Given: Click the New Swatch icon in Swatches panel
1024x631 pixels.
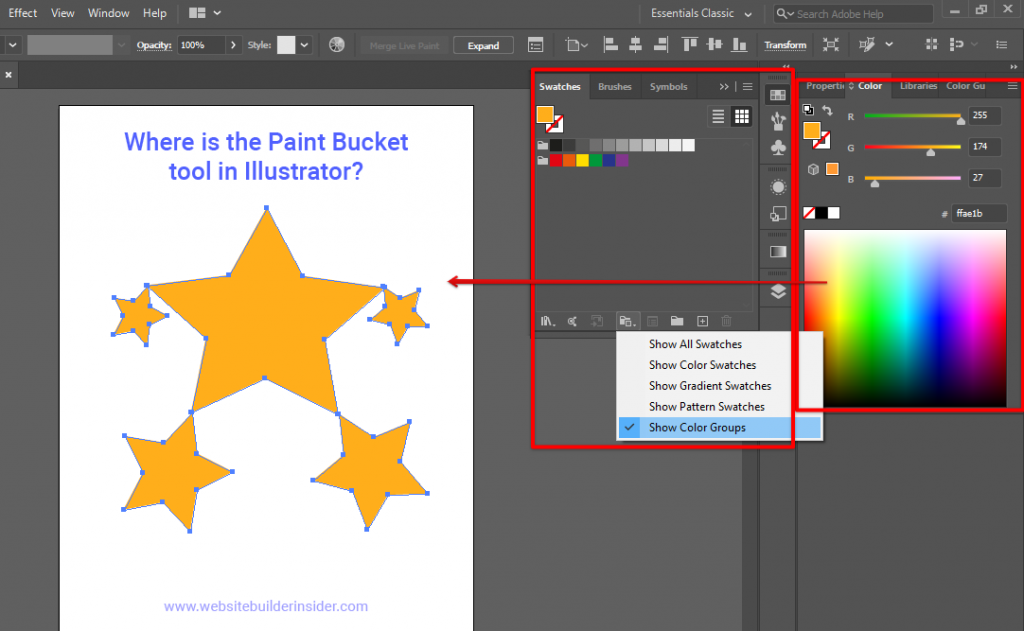Looking at the screenshot, I should click(702, 320).
